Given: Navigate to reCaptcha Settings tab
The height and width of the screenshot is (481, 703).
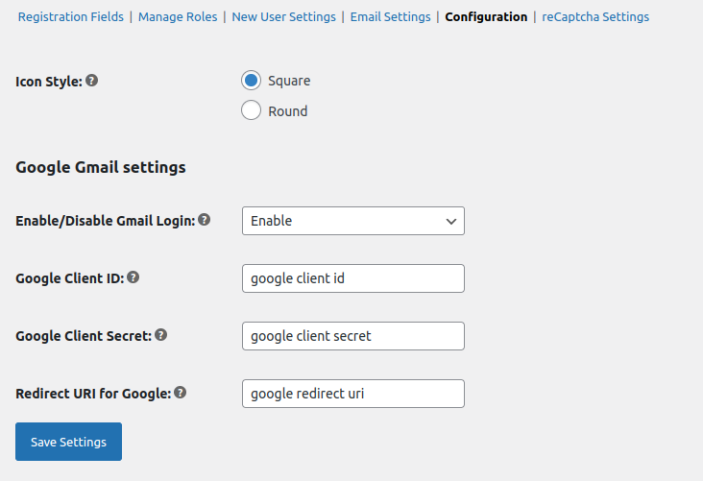Looking at the screenshot, I should pyautogui.click(x=595, y=17).
